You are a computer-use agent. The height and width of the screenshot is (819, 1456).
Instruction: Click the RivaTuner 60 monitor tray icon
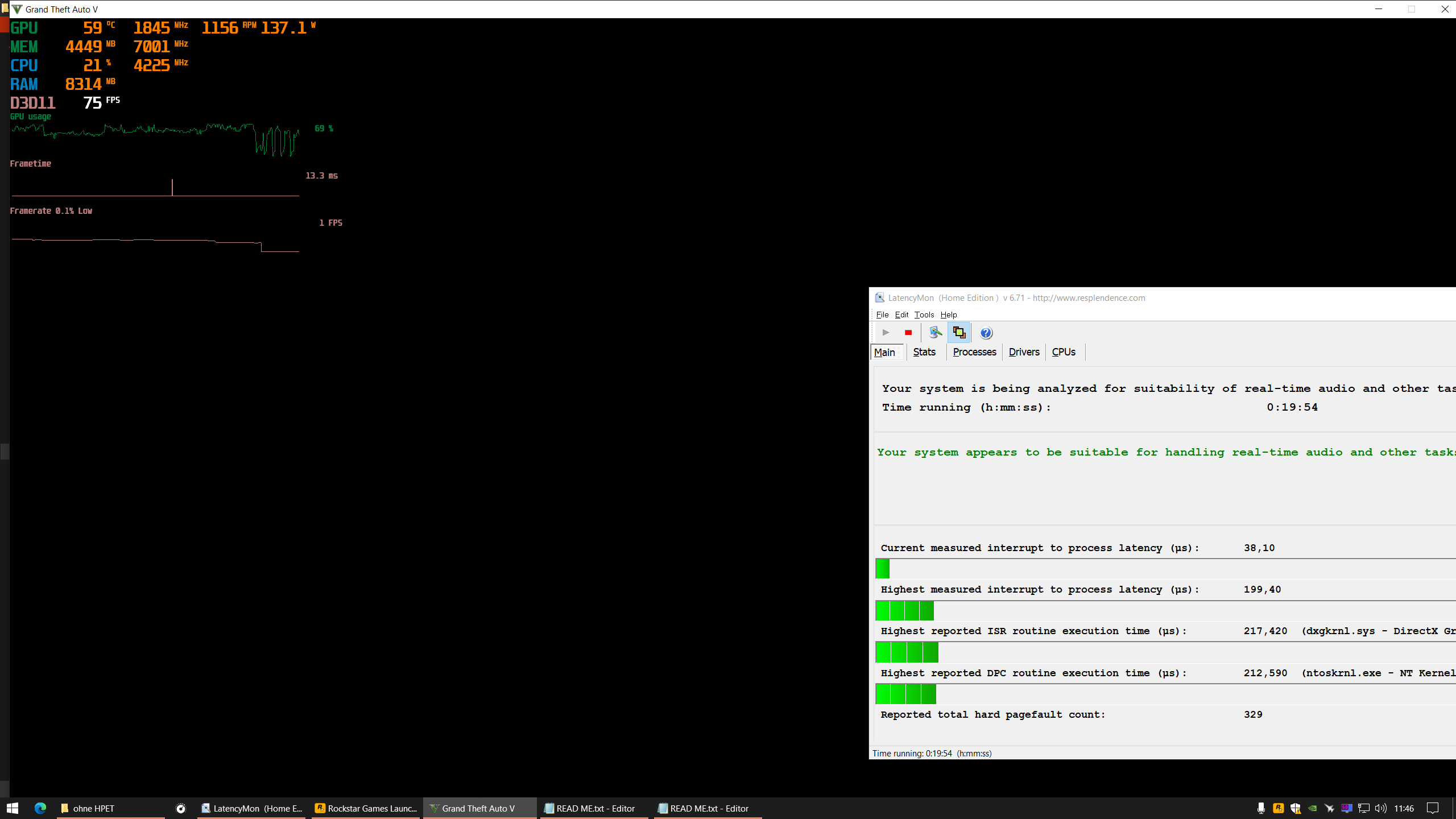[1346, 808]
